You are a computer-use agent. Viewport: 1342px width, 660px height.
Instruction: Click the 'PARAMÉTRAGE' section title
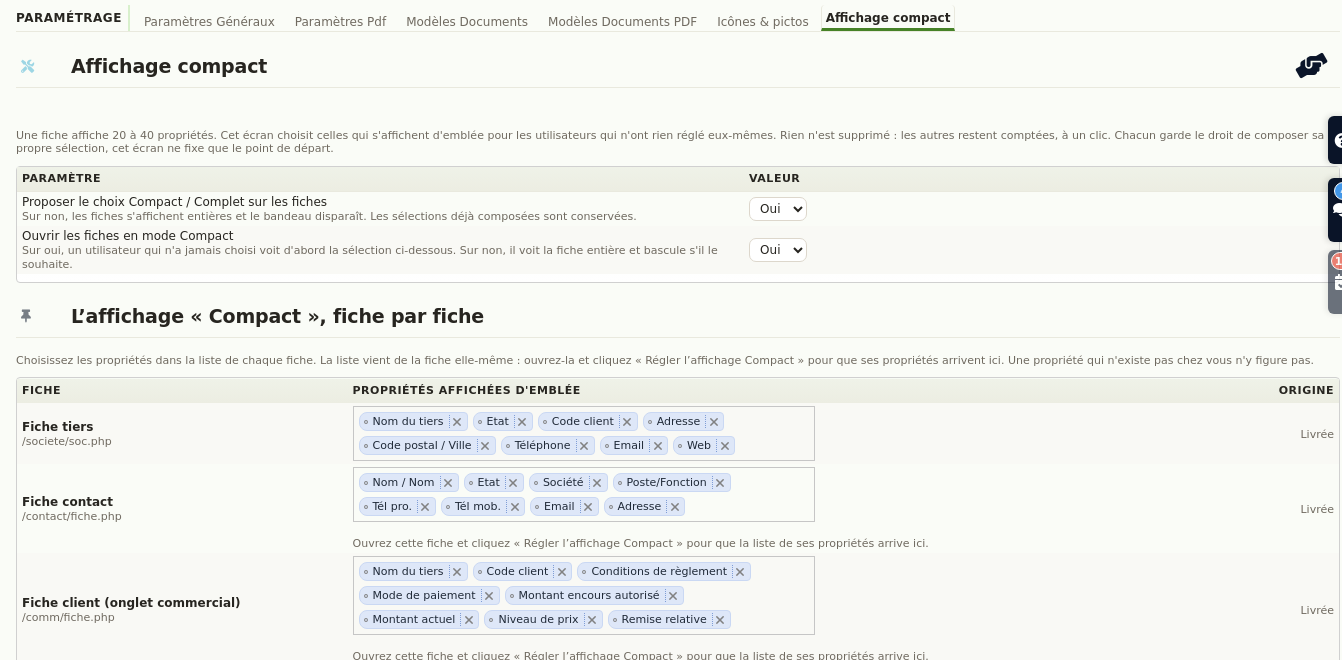pyautogui.click(x=69, y=18)
